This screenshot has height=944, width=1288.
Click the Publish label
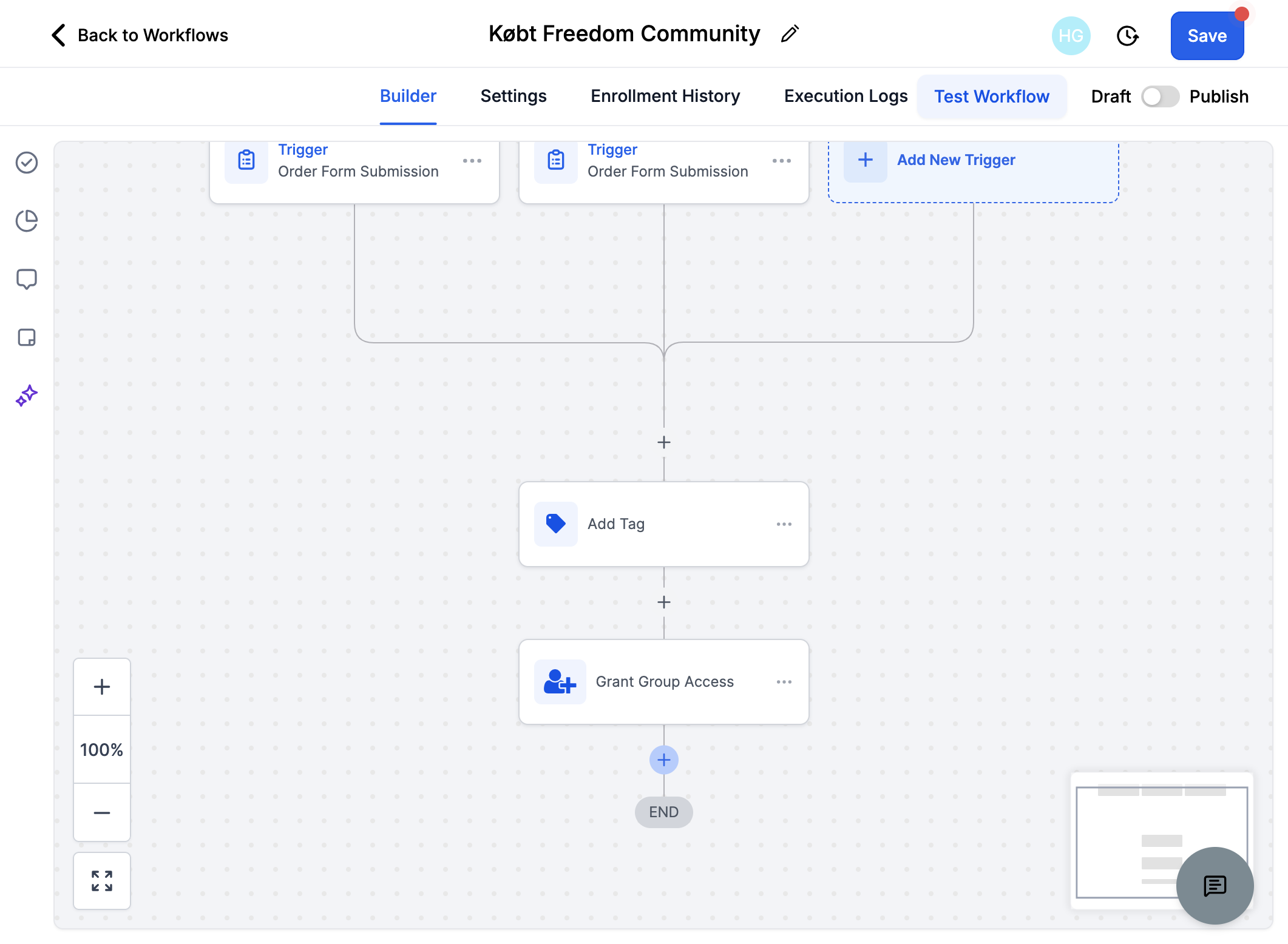(1219, 96)
